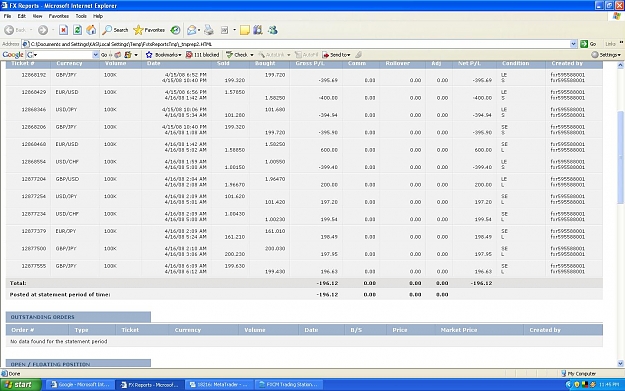Click My Computer zone in status bar

click(578, 373)
